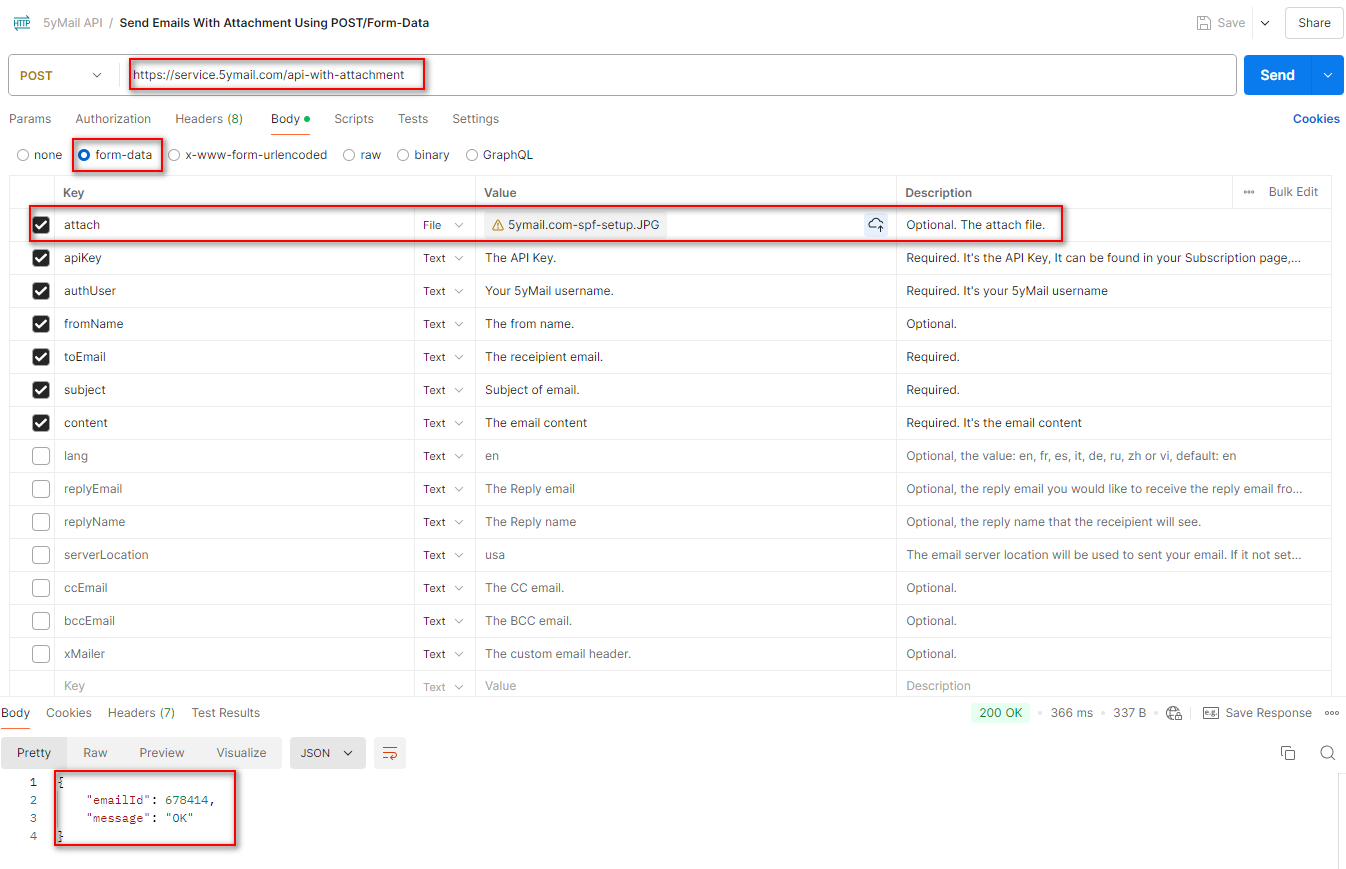The width and height of the screenshot is (1346, 869).
Task: Switch response view to Preview
Action: coord(162,753)
